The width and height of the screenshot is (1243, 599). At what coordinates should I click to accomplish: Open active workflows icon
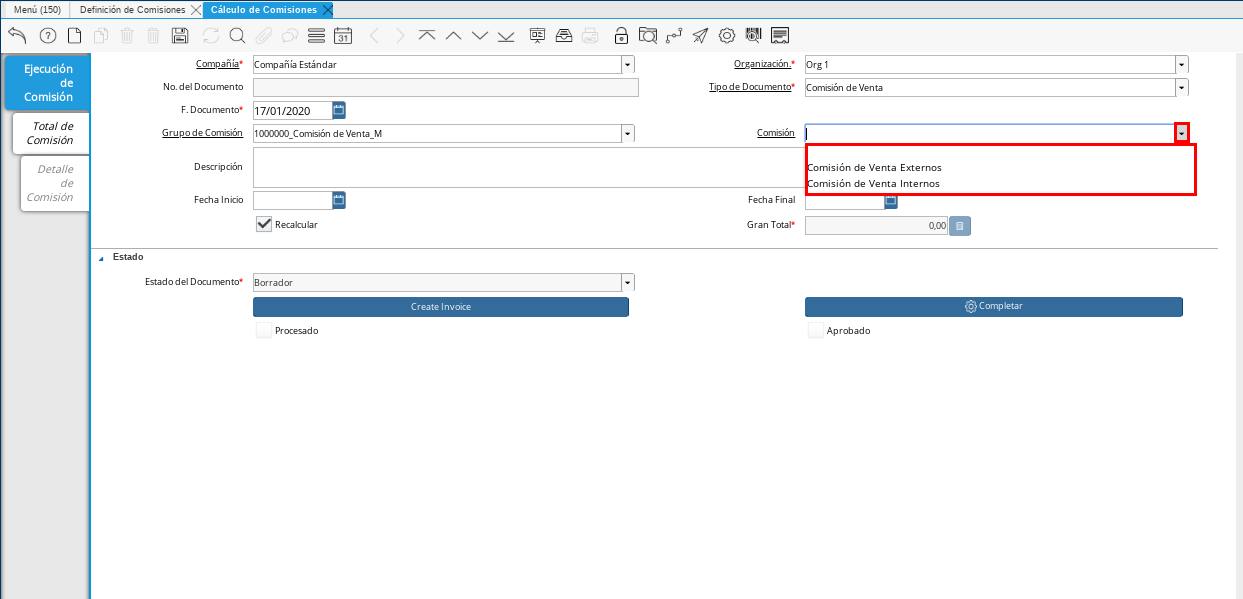674,36
